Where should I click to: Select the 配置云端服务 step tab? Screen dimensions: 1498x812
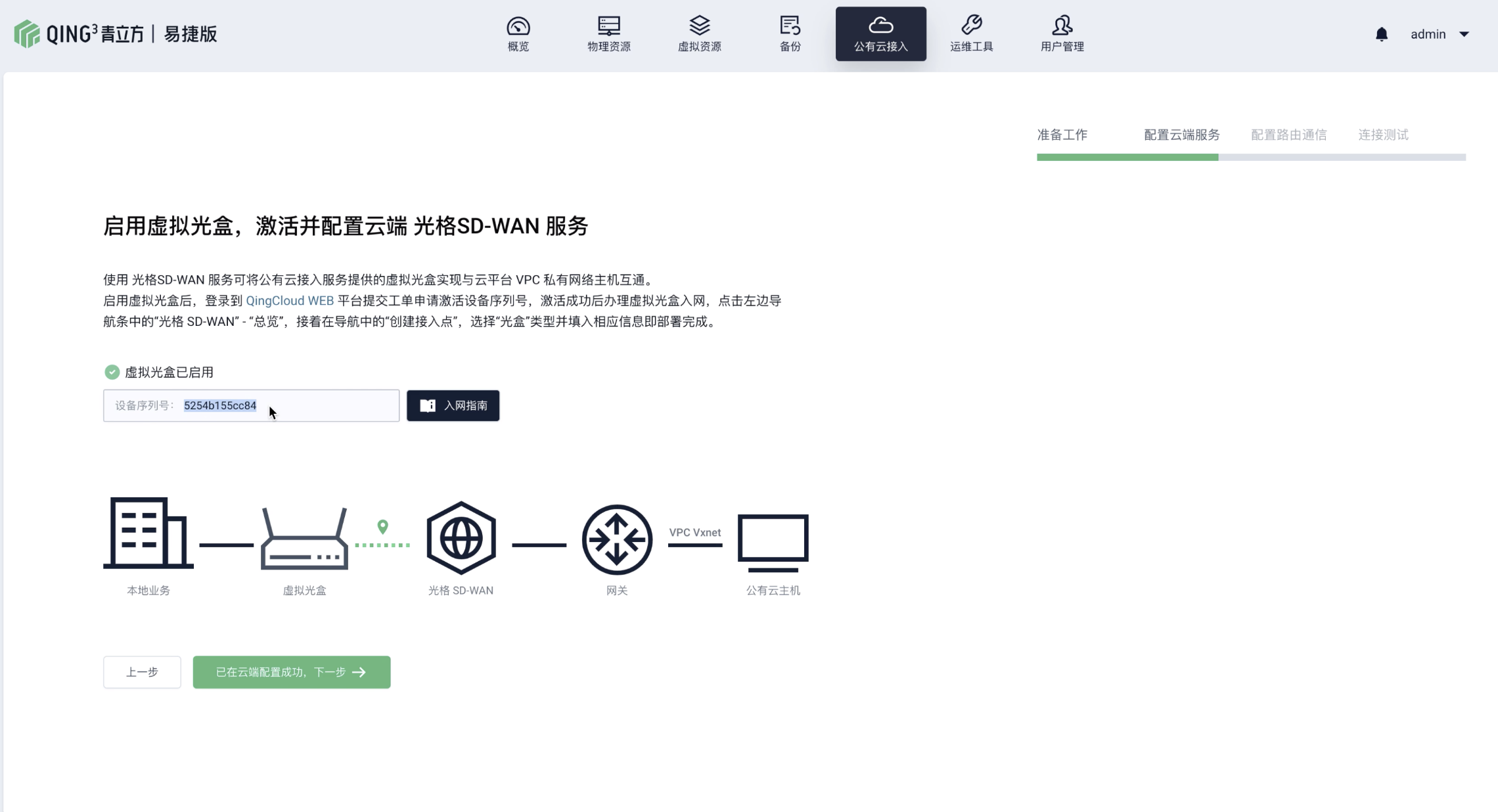pos(1181,135)
